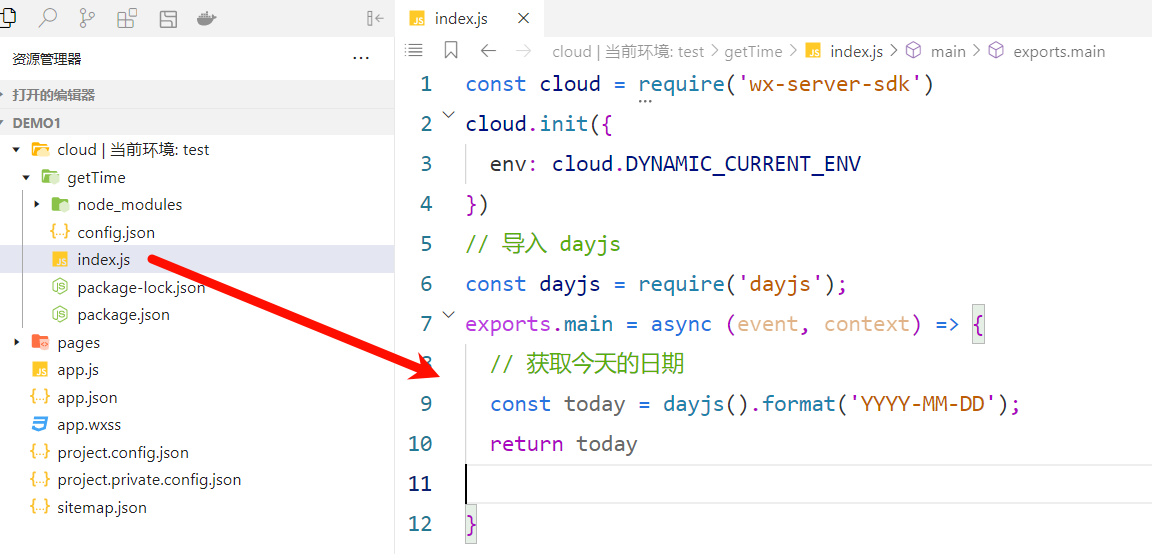Click the bookmark icon in the editor toolbar
The width and height of the screenshot is (1152, 554).
(451, 51)
